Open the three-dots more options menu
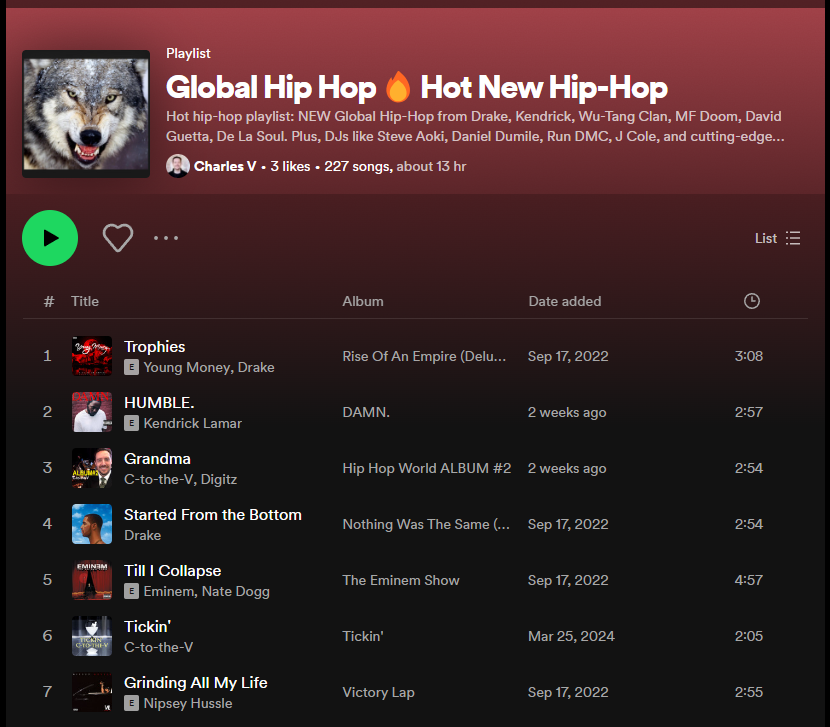The image size is (830, 727). 166,238
